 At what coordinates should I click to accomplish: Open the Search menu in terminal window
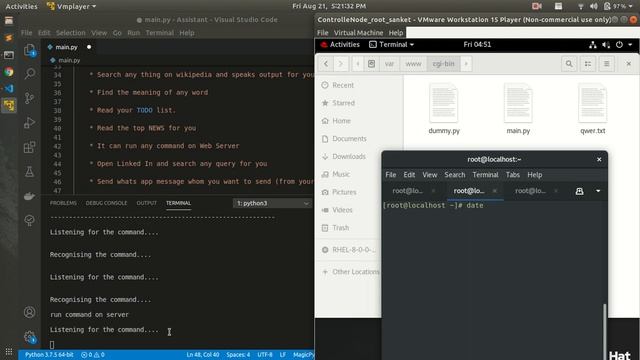[x=455, y=175]
